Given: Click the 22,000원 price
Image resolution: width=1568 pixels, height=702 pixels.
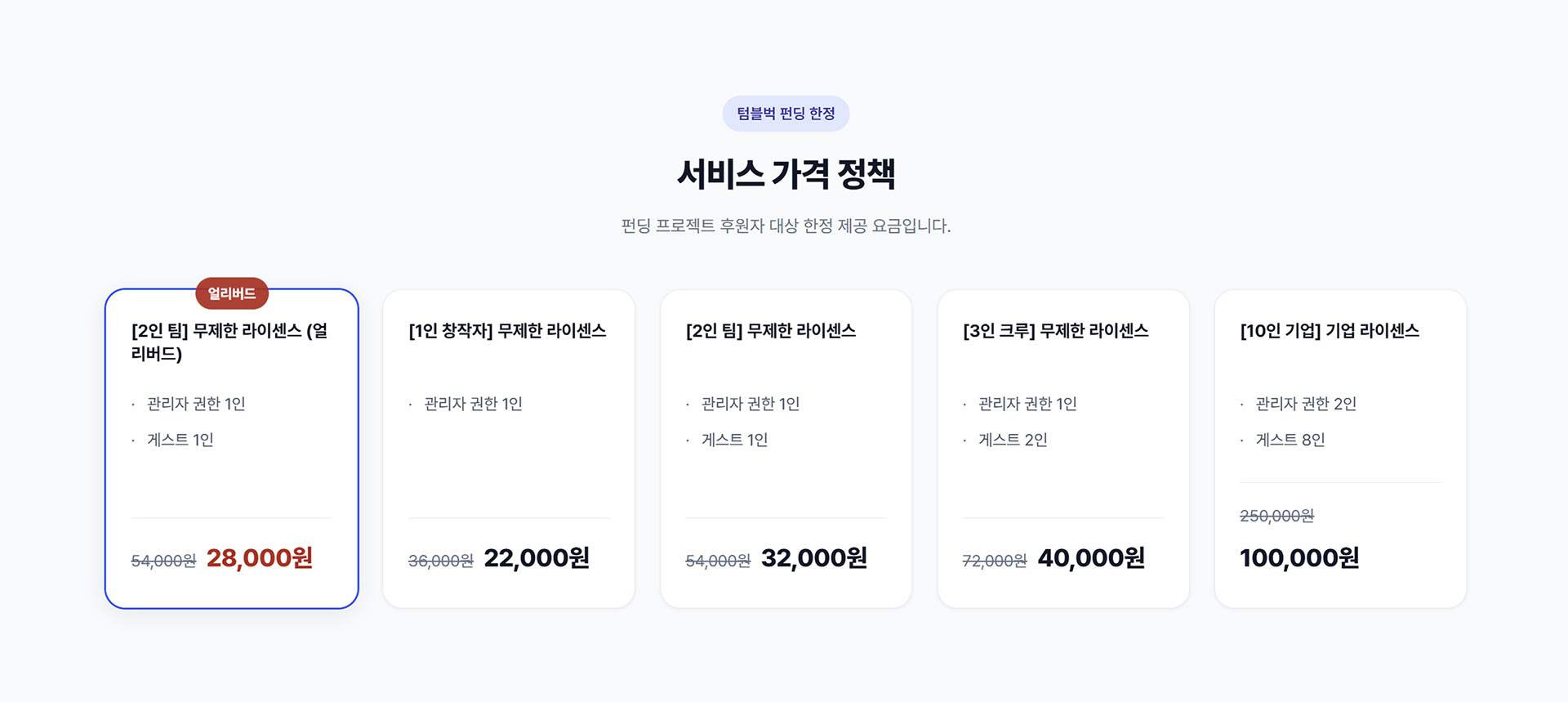Looking at the screenshot, I should [537, 558].
